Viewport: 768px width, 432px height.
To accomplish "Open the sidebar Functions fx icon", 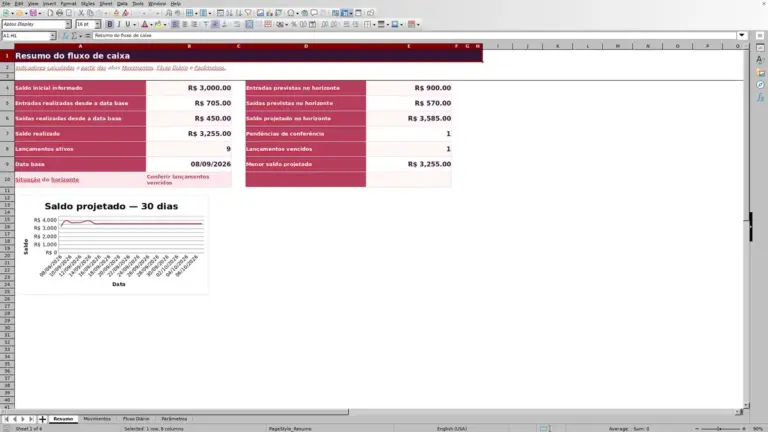I will (x=760, y=97).
